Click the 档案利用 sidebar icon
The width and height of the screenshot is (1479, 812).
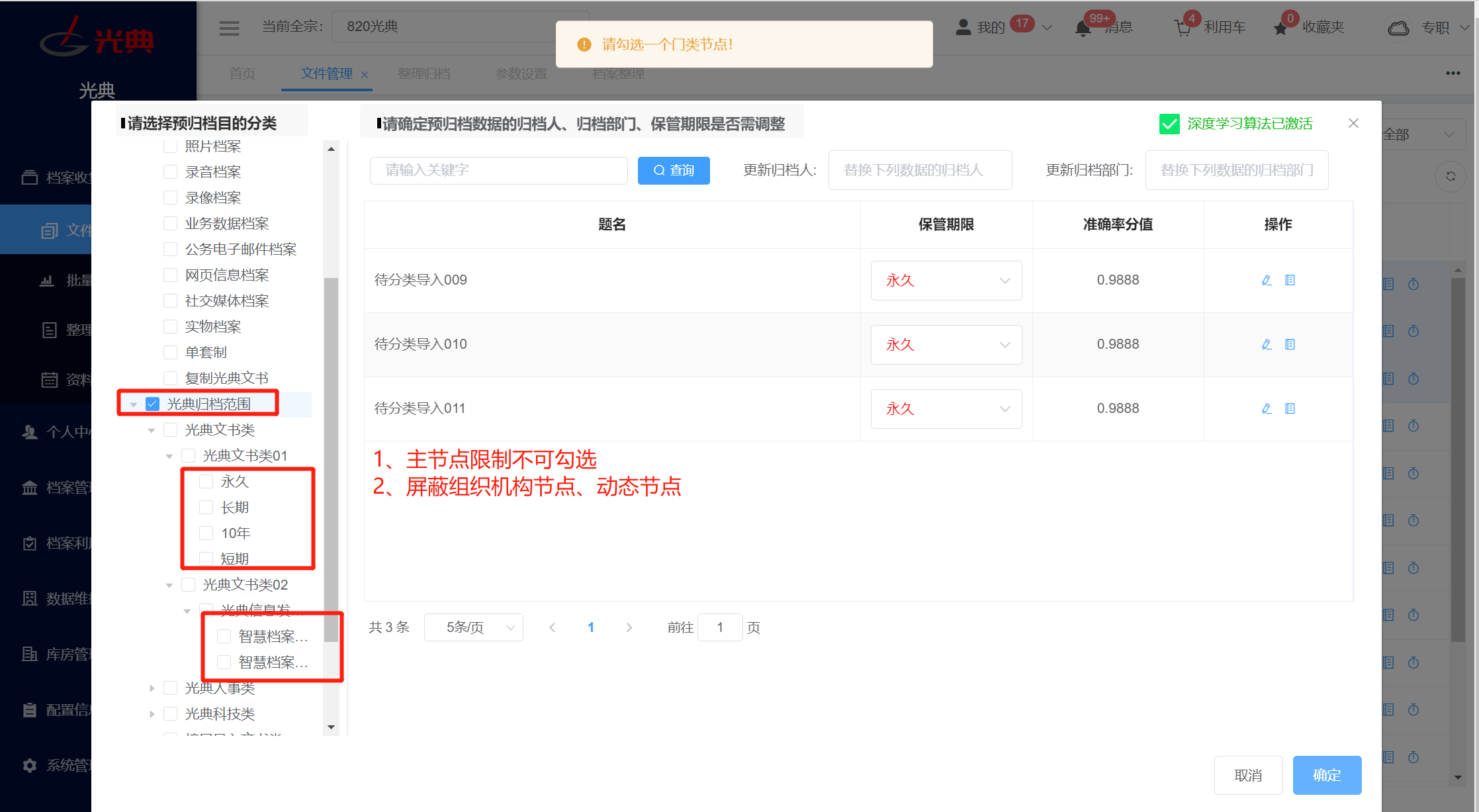pos(30,543)
